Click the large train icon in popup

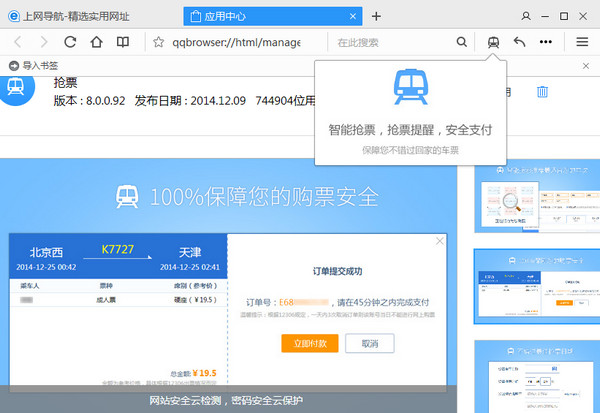pos(411,87)
